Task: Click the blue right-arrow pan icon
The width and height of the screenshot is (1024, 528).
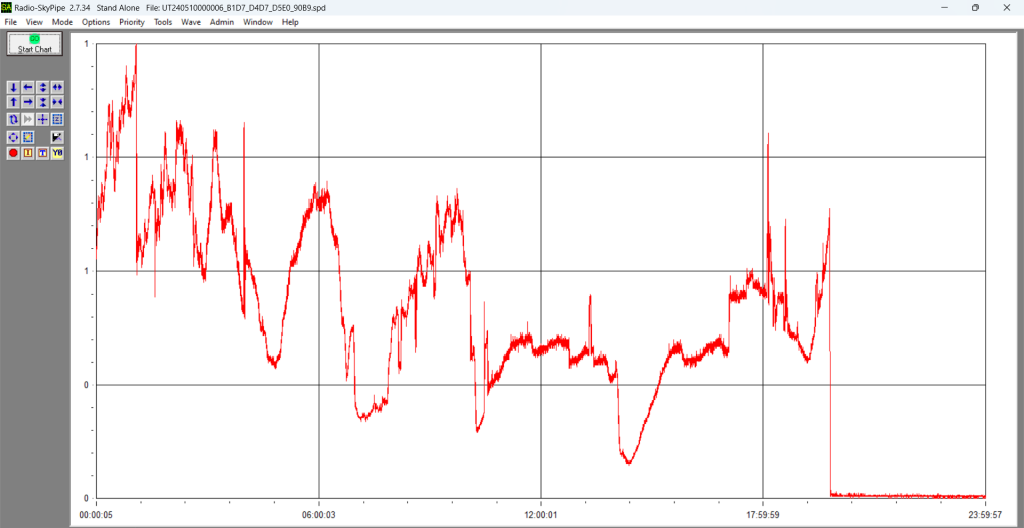Action: [28, 102]
